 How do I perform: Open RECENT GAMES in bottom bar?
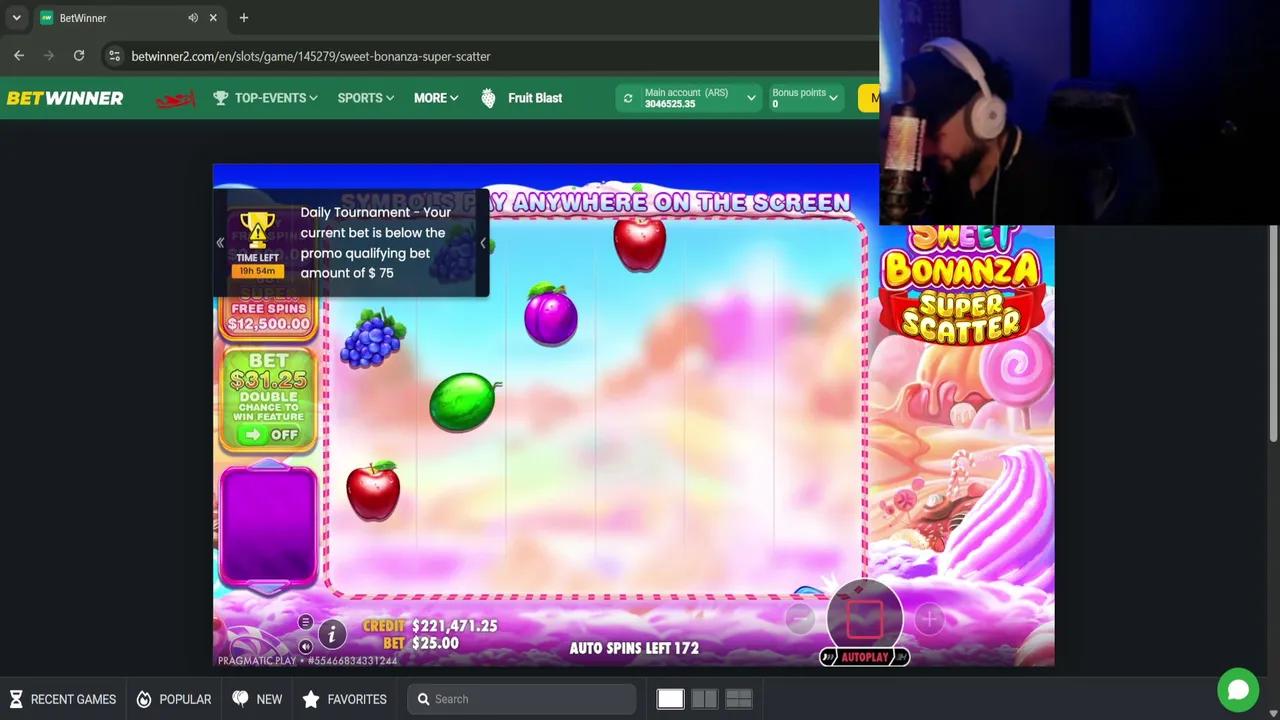point(62,699)
